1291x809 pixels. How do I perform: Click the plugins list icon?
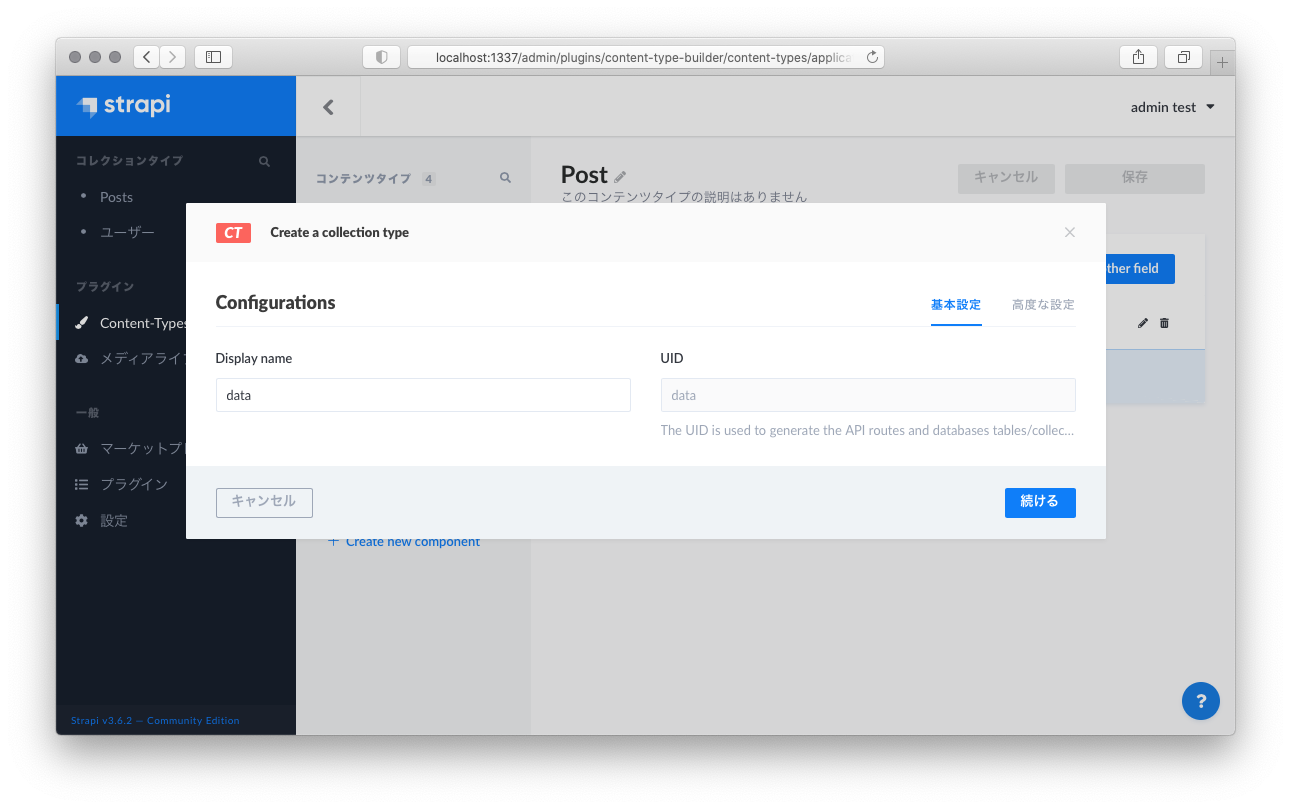click(82, 484)
